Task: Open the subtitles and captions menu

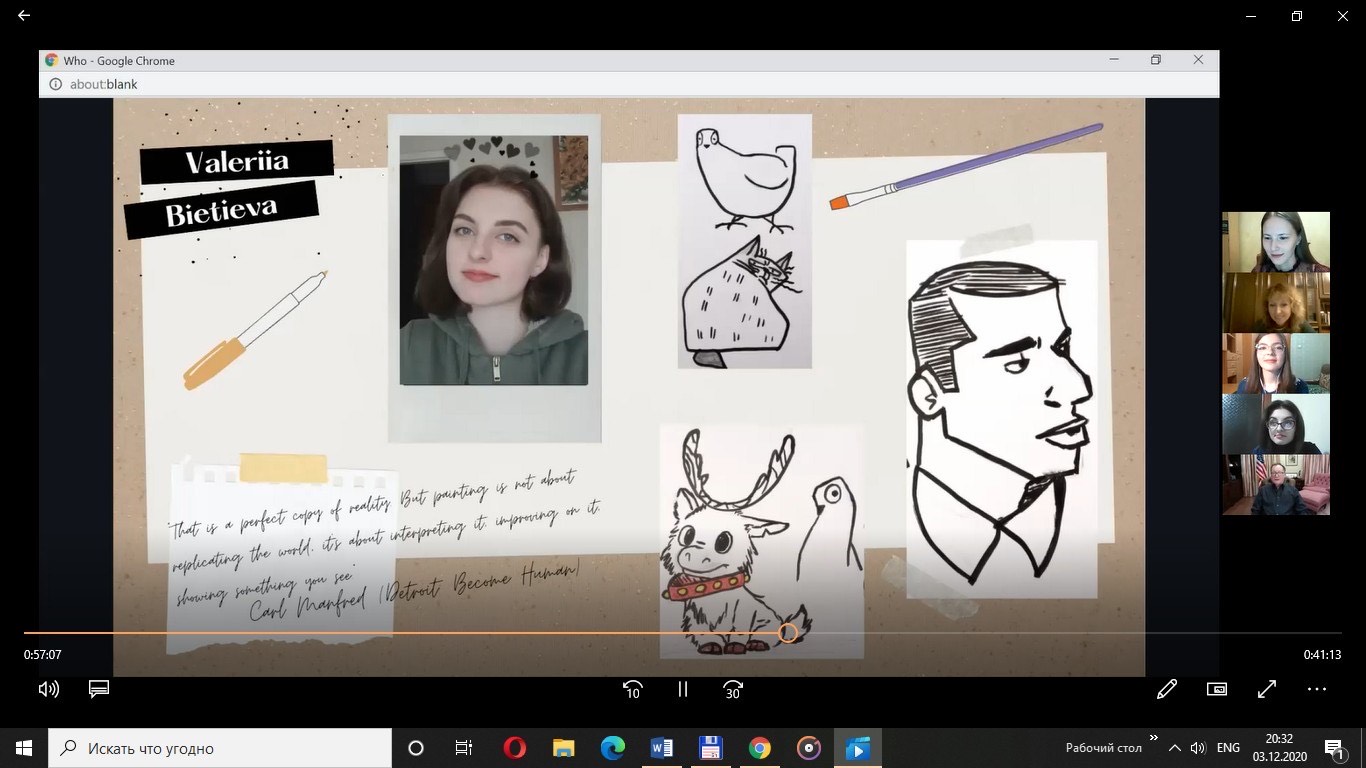Action: point(98,689)
